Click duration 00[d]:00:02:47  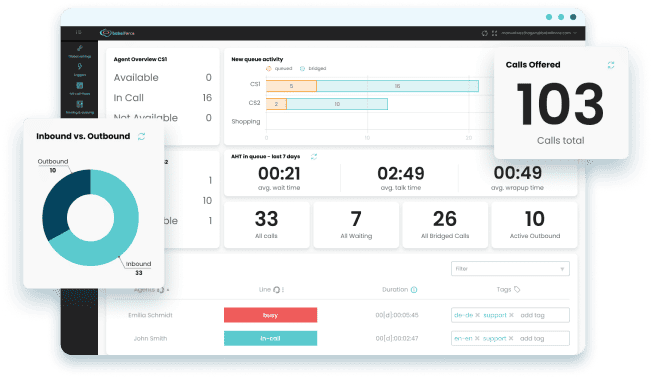pyautogui.click(x=397, y=338)
